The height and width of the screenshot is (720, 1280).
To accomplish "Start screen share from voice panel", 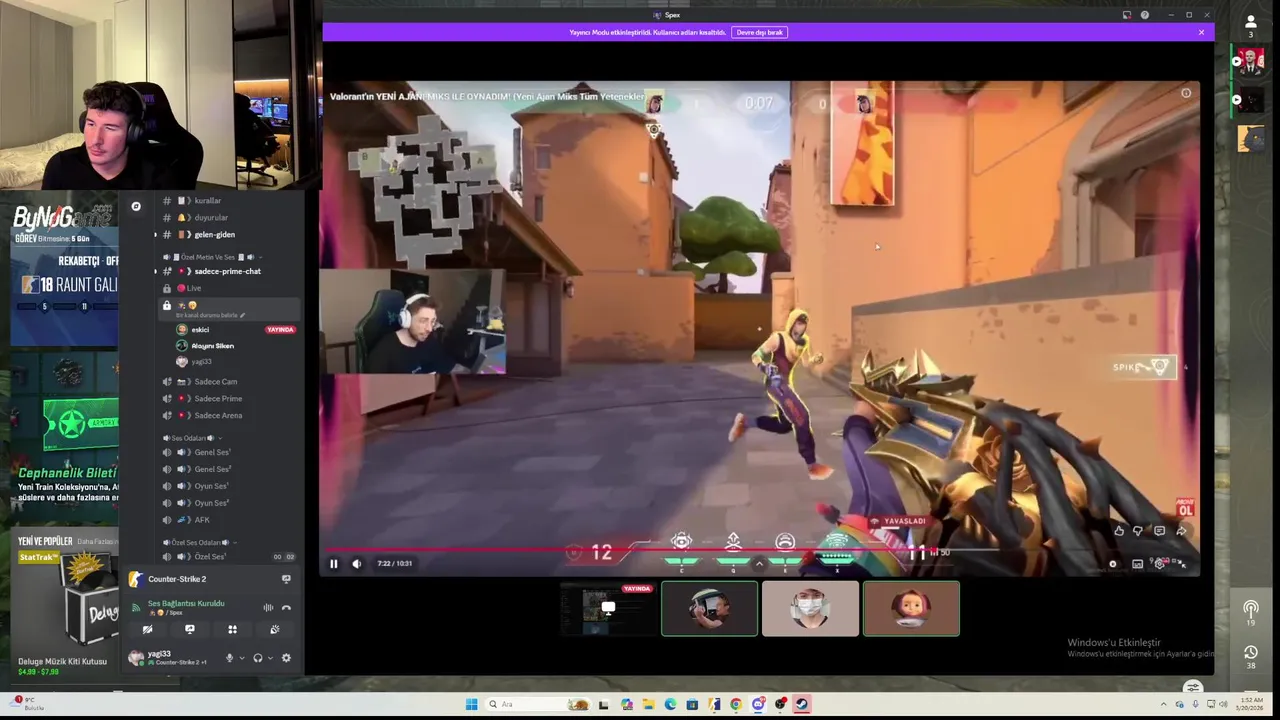I will (190, 630).
